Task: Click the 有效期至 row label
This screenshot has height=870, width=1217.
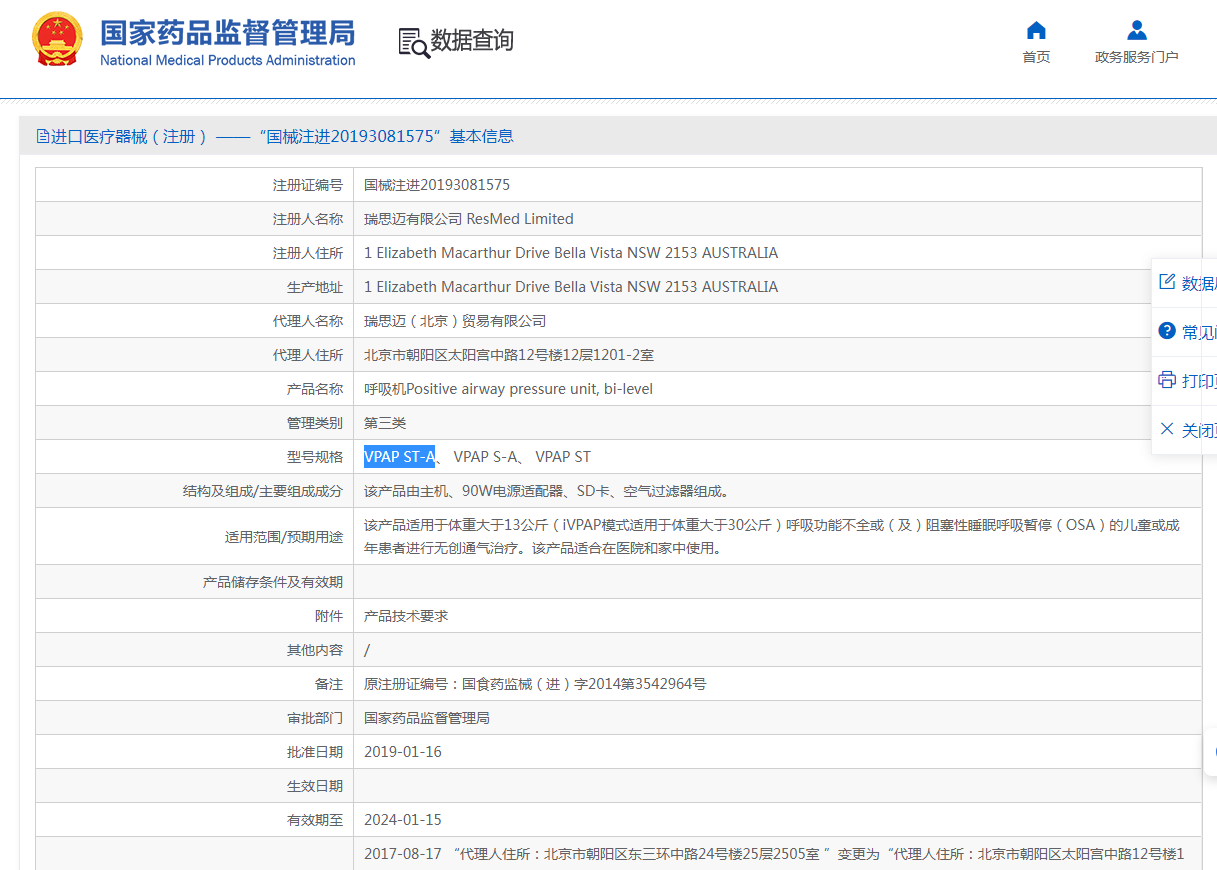Action: (x=315, y=820)
